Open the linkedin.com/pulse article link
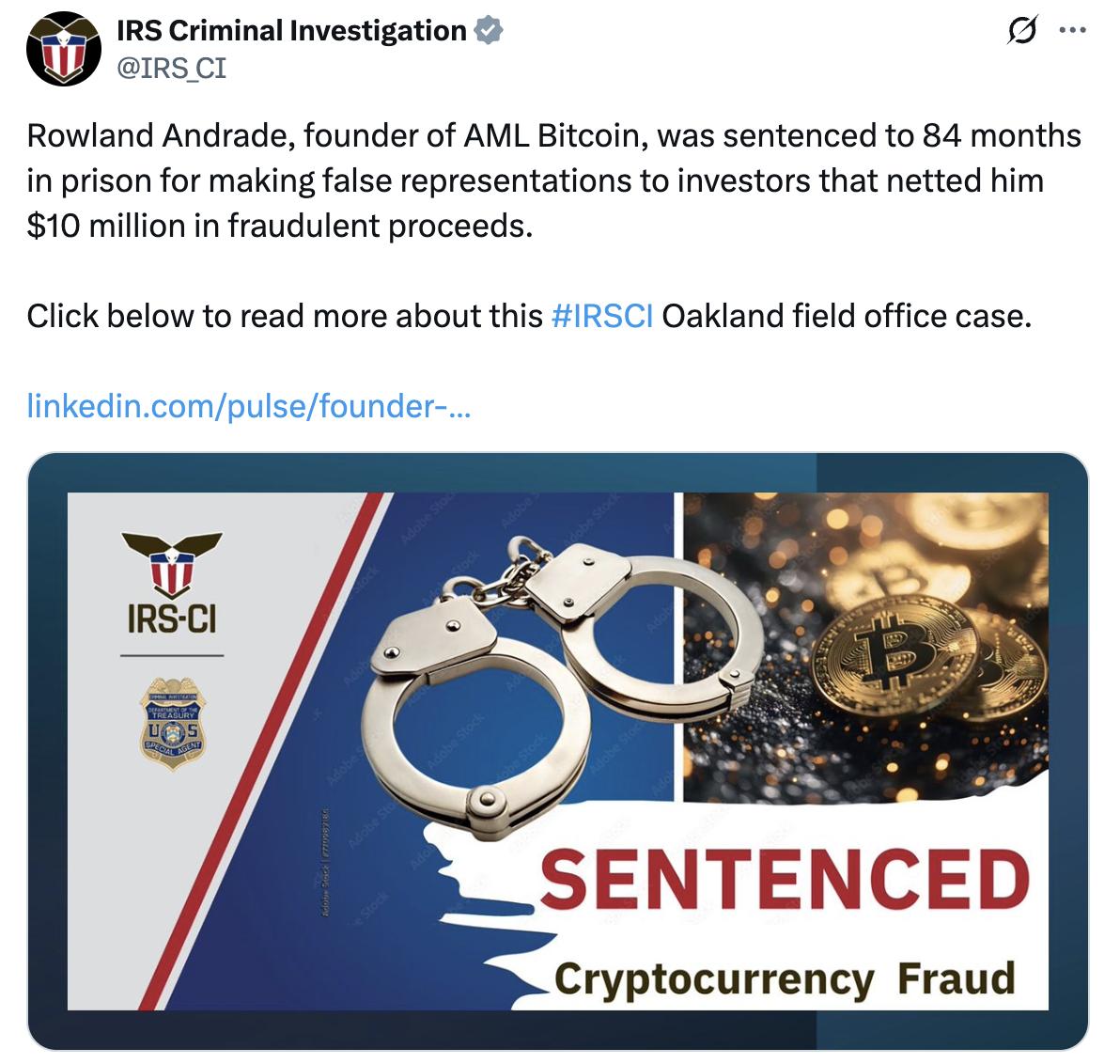1120x1064 pixels. tap(249, 405)
